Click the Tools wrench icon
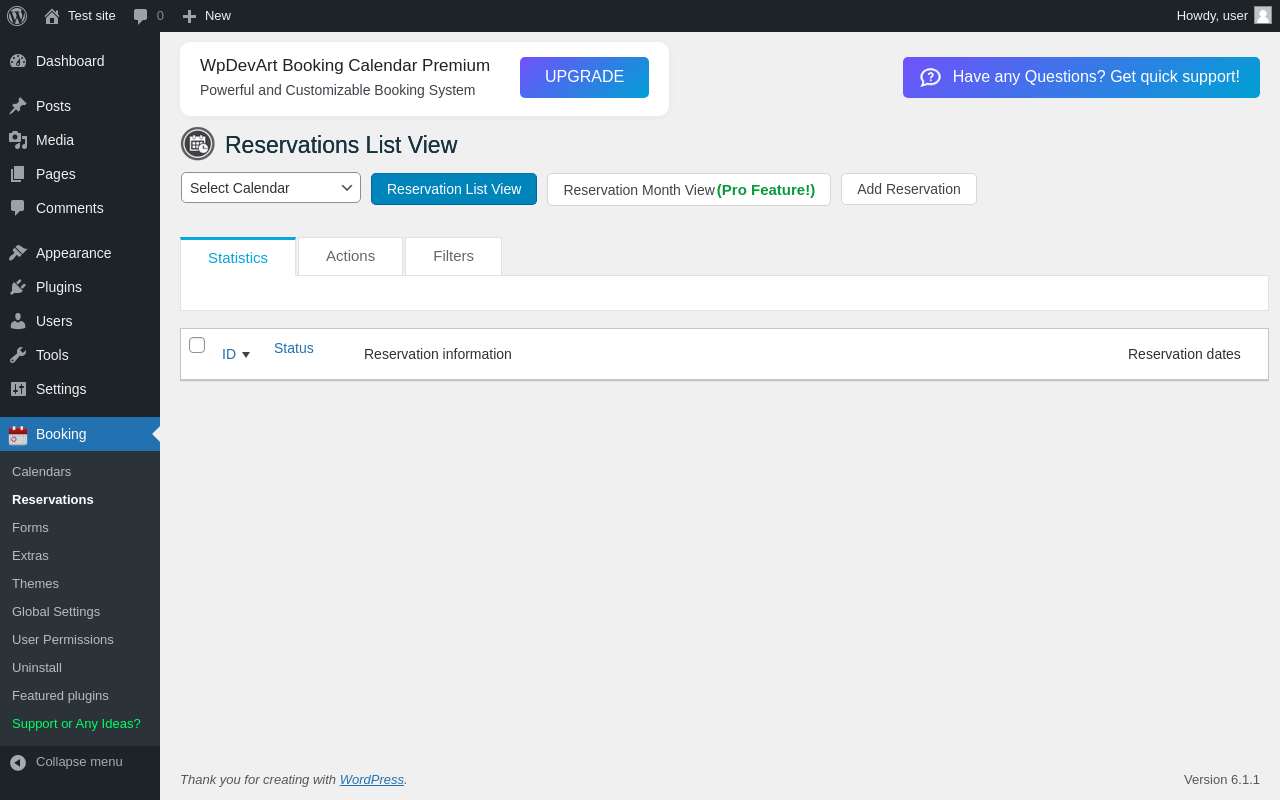Viewport: 1280px width, 800px height. 18,355
